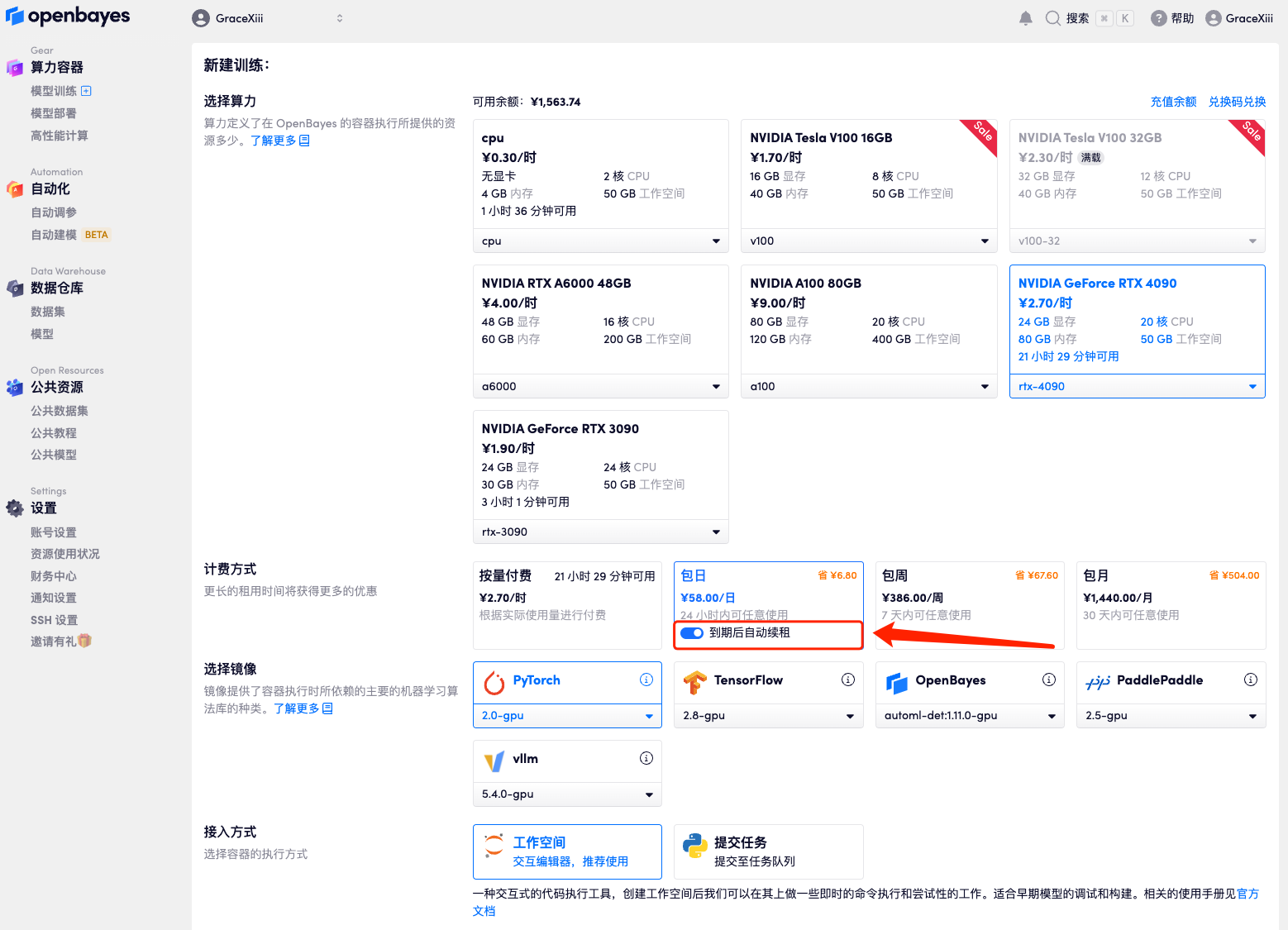The width and height of the screenshot is (1288, 930).
Task: Open 公共教程 in the sidebar
Action: click(54, 432)
